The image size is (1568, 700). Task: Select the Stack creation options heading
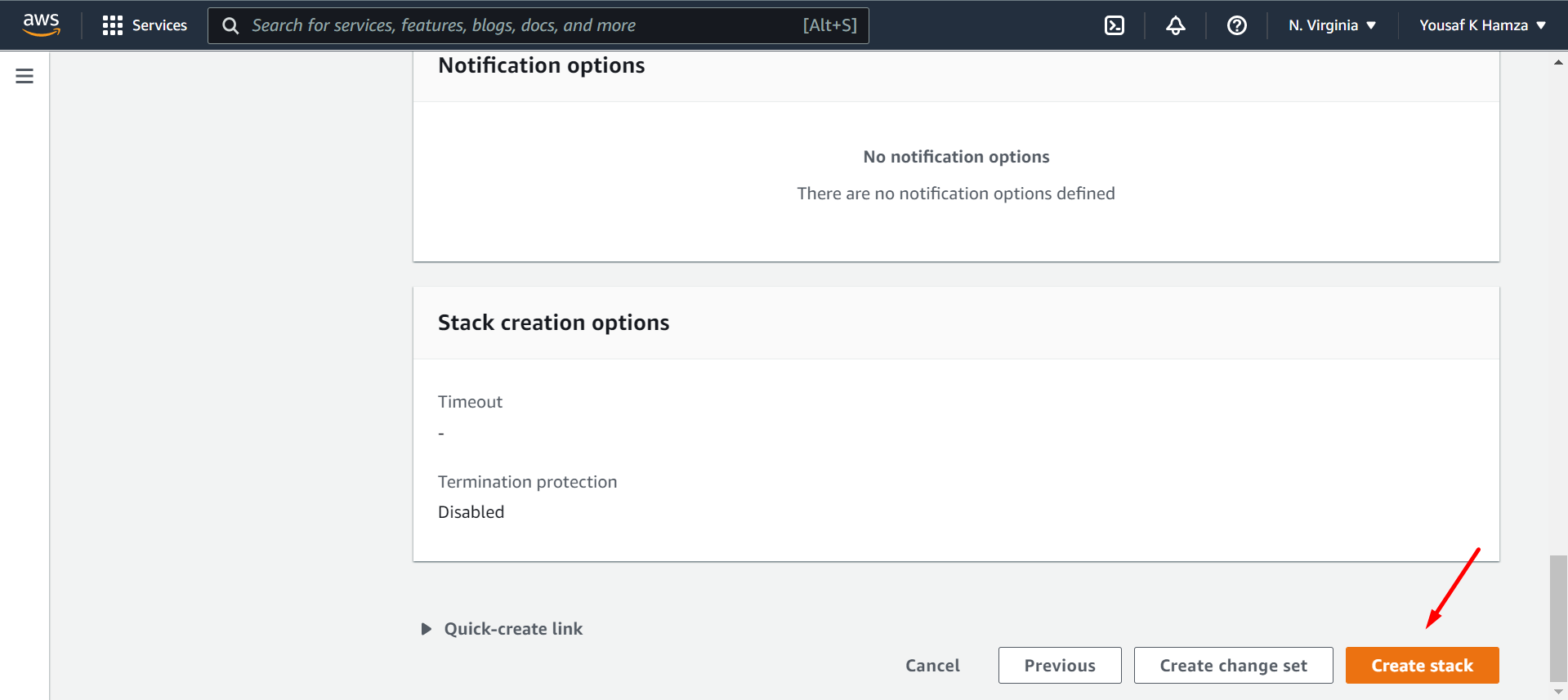[553, 323]
